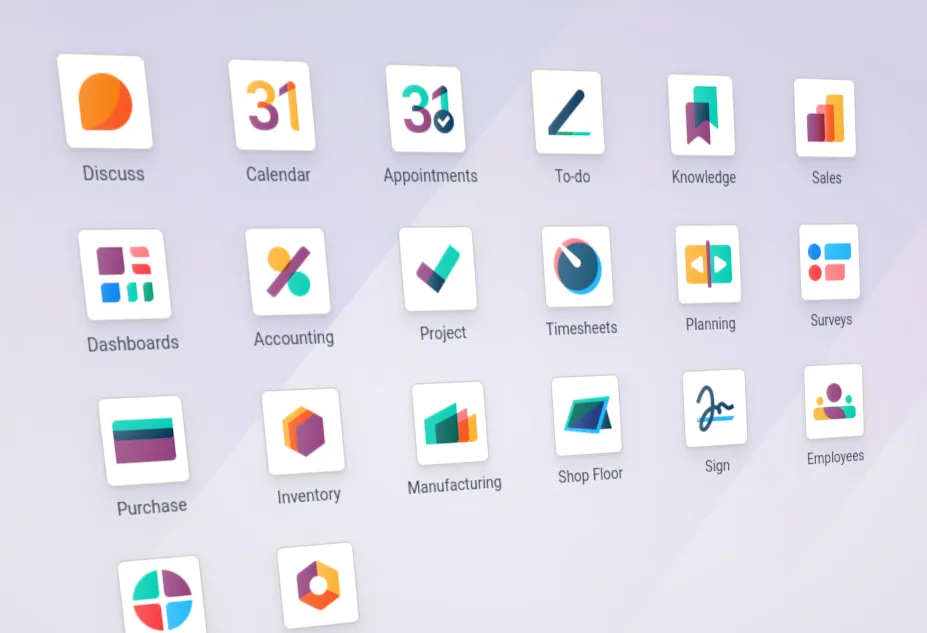Launch the Employees people icon
This screenshot has height=633, width=927.
(x=834, y=401)
